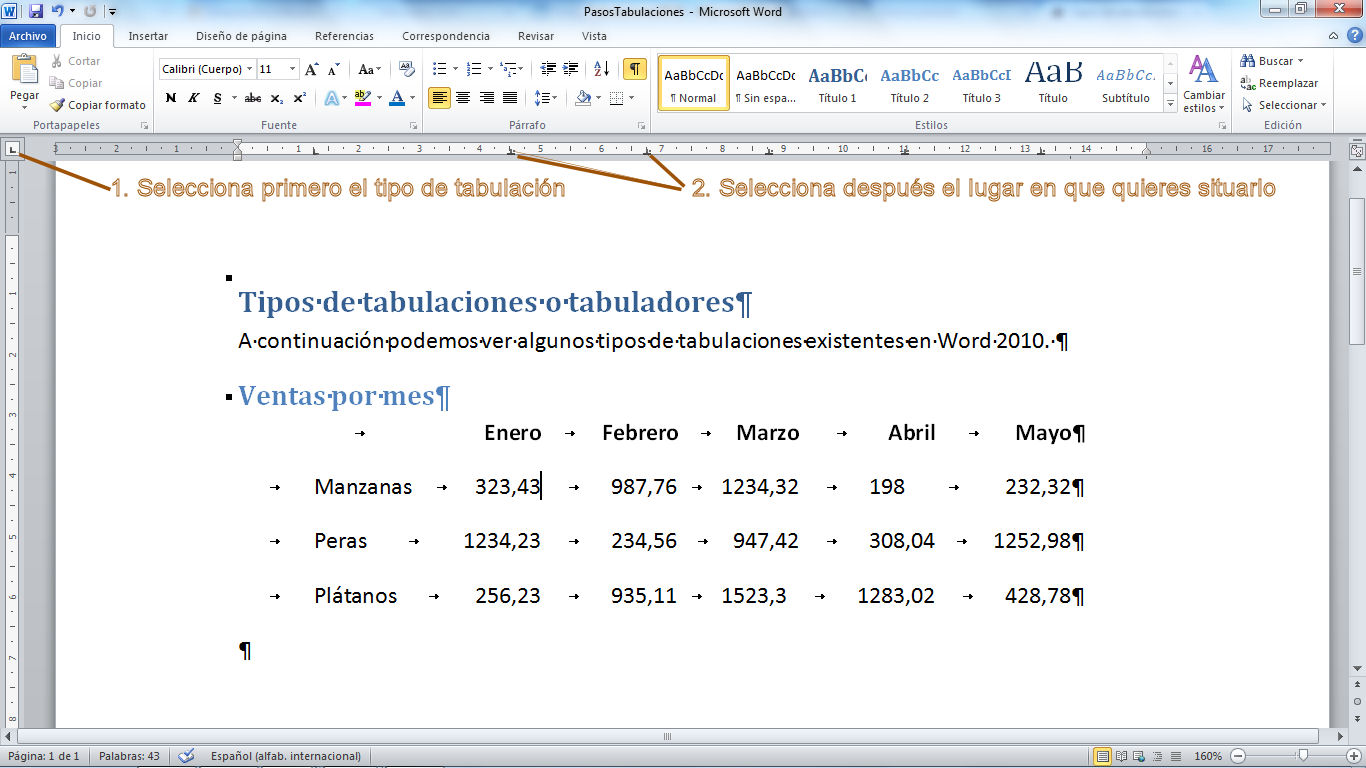1366x768 pixels.
Task: Click Cambiar estilos button
Action: pyautogui.click(x=1203, y=85)
